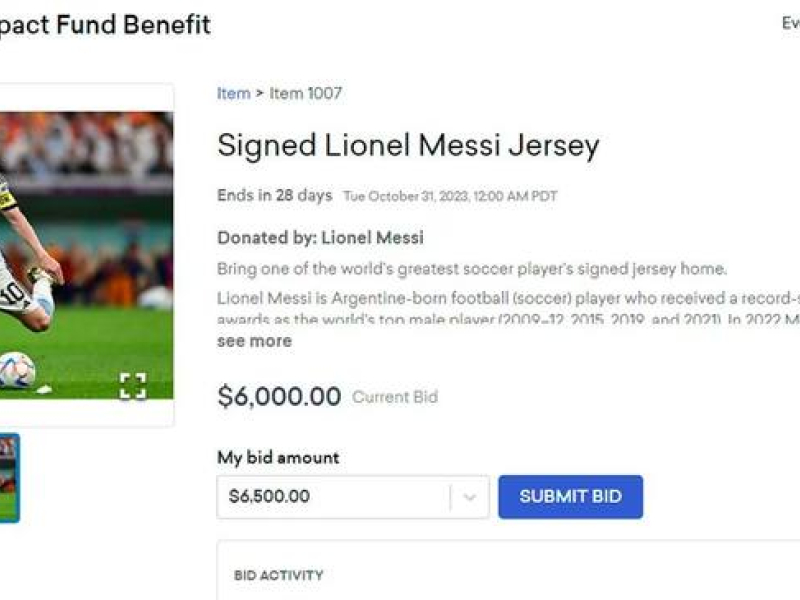Click the SUBMIT BID button

click(570, 497)
